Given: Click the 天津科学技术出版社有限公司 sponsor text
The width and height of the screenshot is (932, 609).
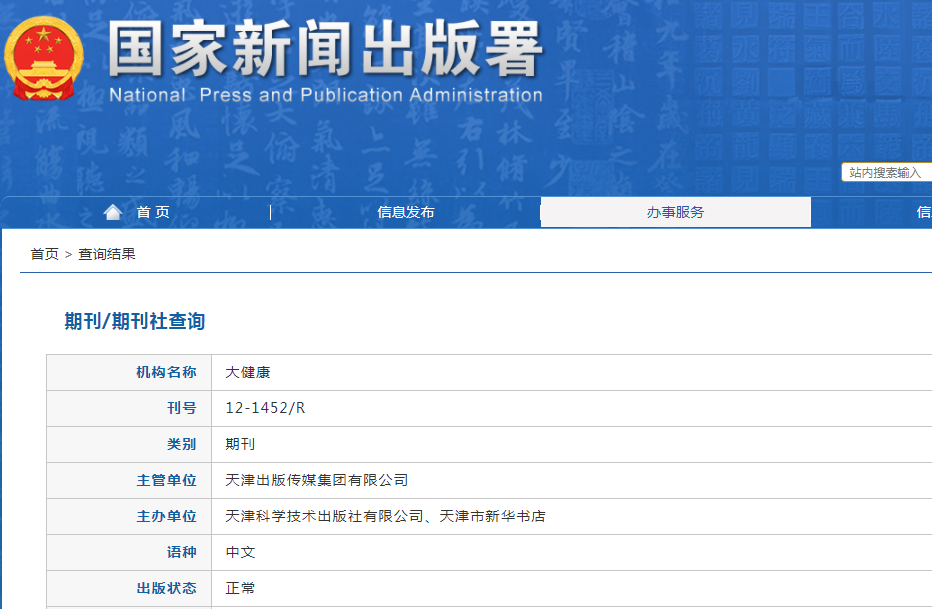Looking at the screenshot, I should click(324, 516).
